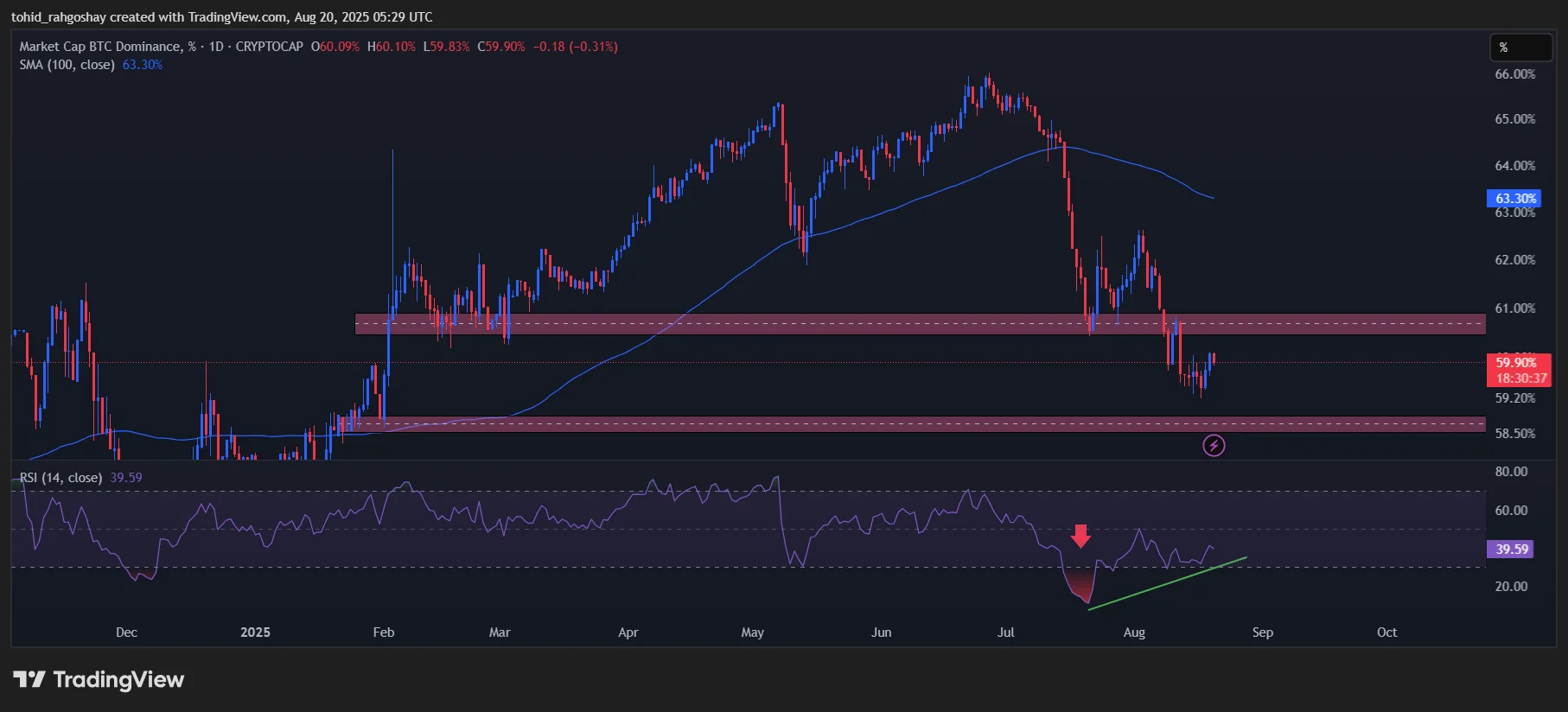1568x712 pixels.
Task: Click the 63.30% value beside SMA legend
Action: (143, 65)
